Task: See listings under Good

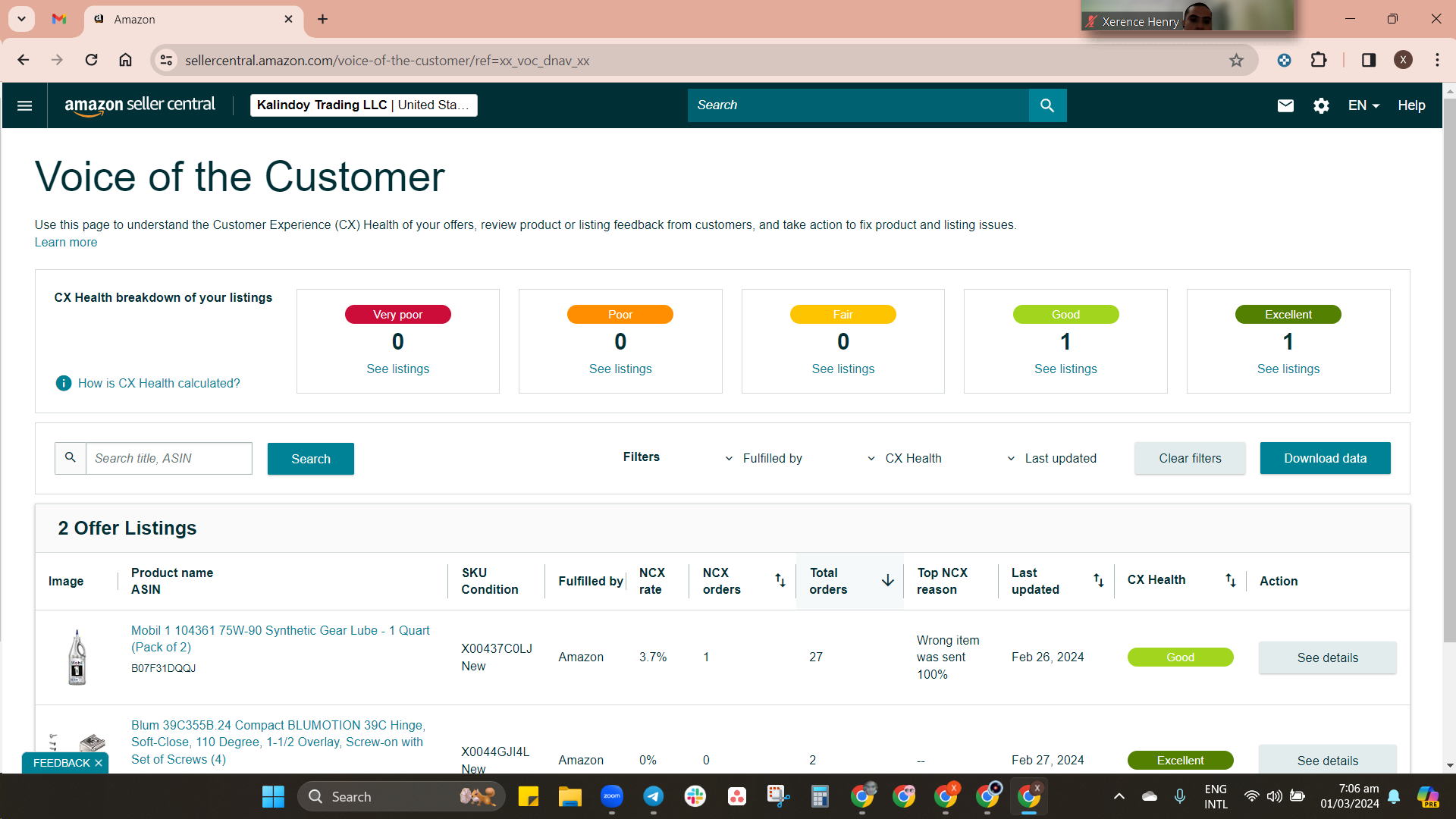Action: click(1065, 369)
